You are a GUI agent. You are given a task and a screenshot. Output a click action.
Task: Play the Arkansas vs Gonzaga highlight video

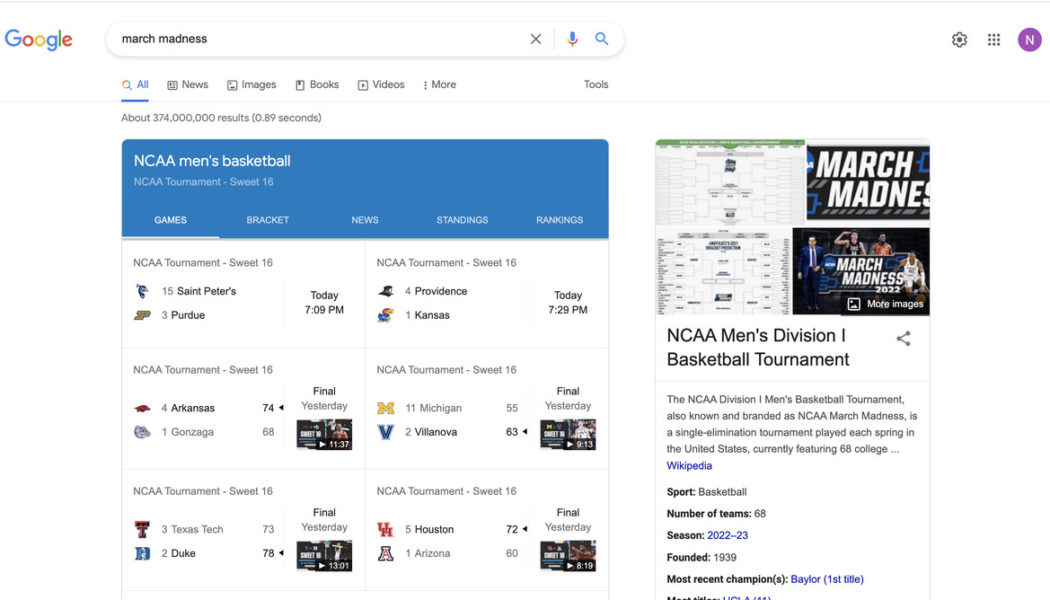324,434
